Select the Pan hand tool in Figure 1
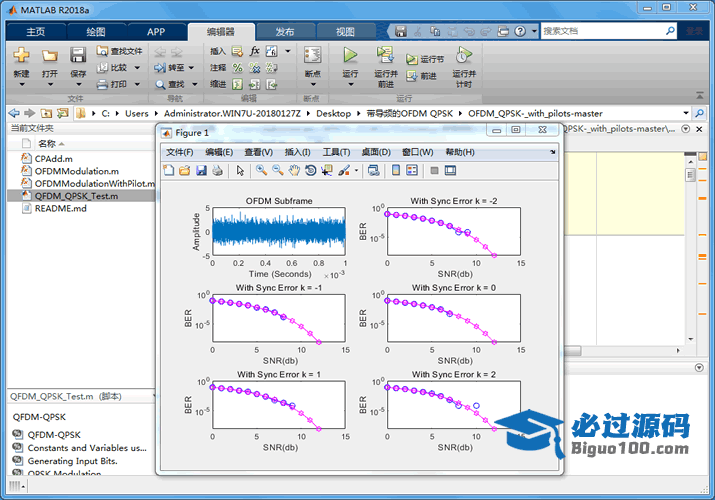 tap(294, 170)
